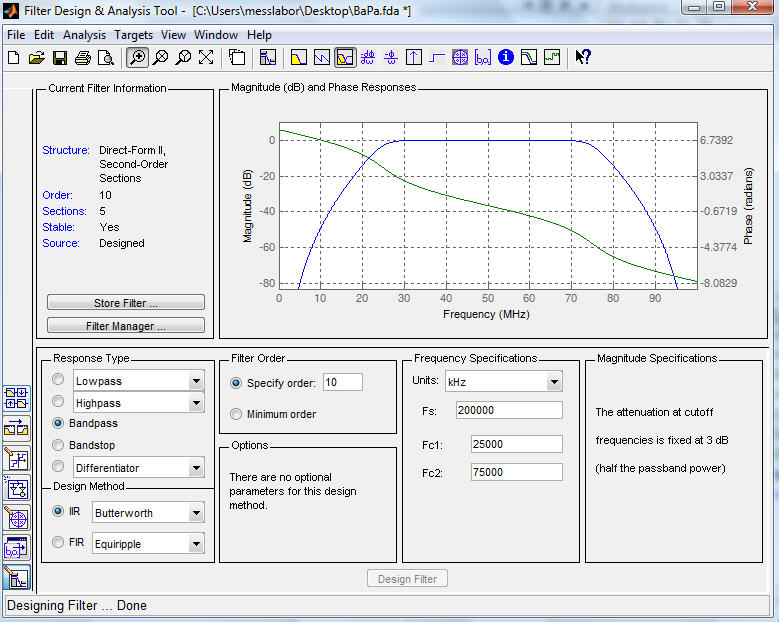Click the Print toolbar icon
The image size is (779, 622).
point(83,57)
